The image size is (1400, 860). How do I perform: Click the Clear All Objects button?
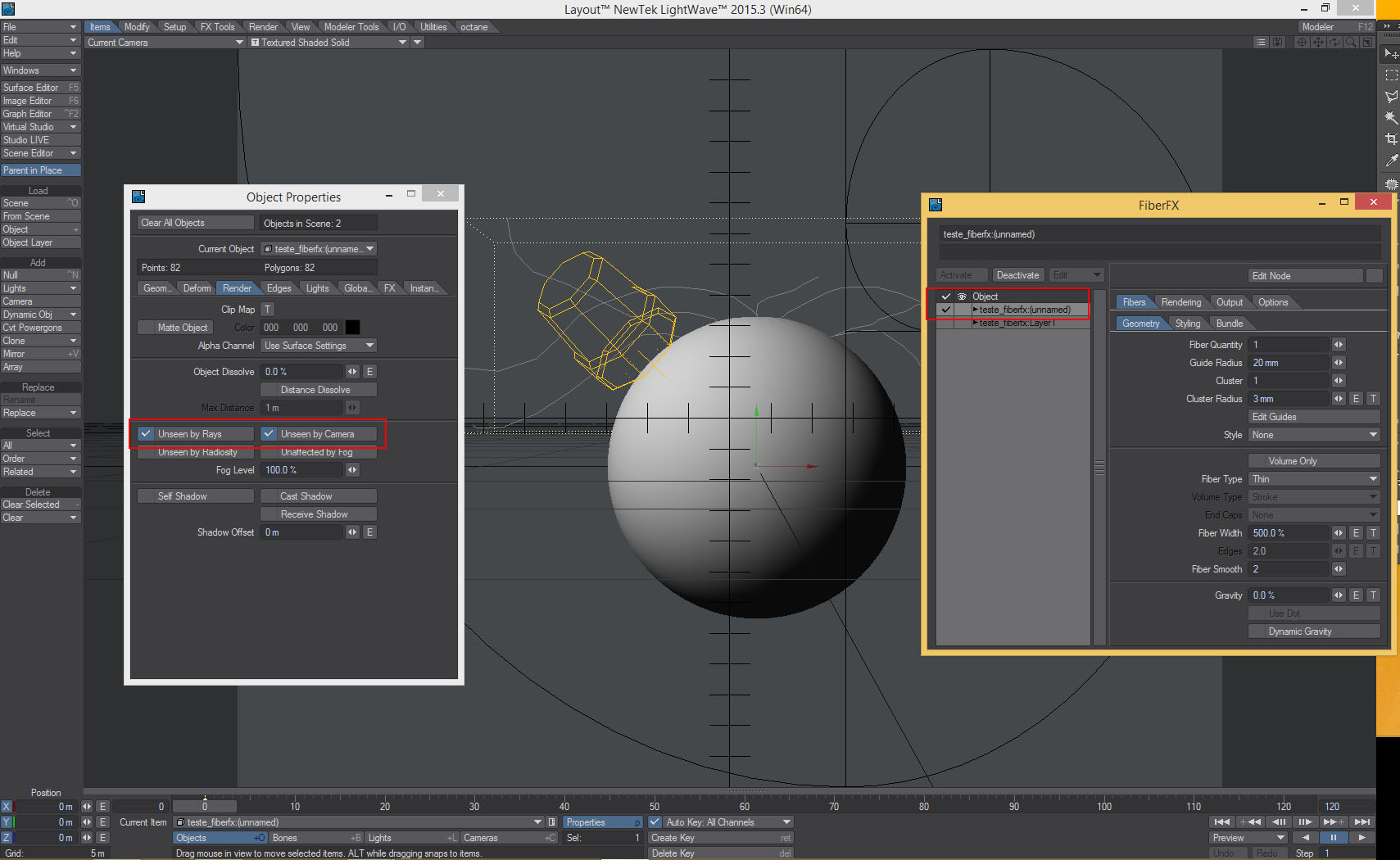(x=195, y=223)
